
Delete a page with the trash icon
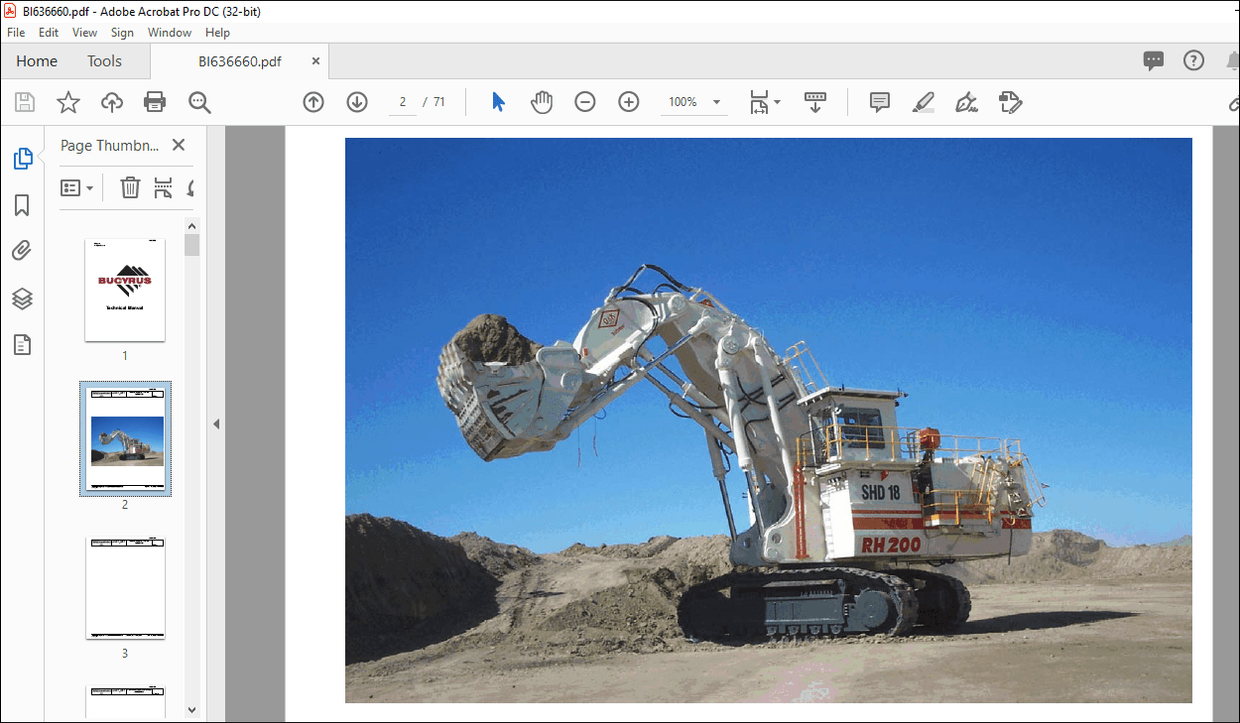(x=130, y=187)
